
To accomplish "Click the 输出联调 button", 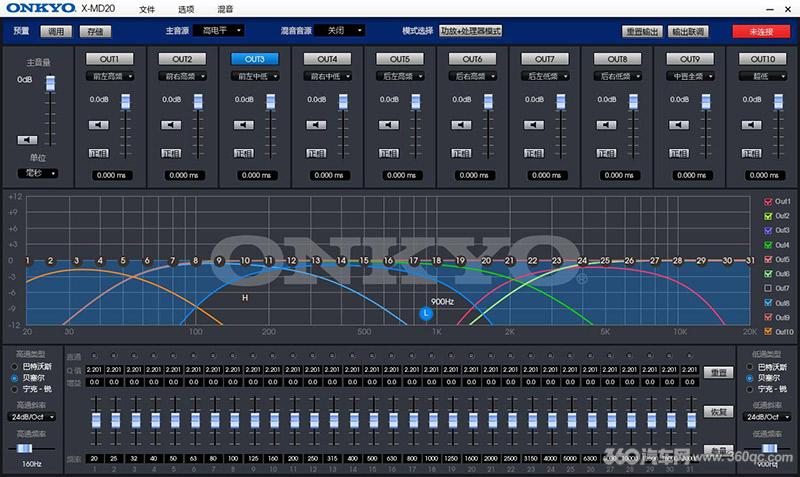I will click(x=688, y=32).
